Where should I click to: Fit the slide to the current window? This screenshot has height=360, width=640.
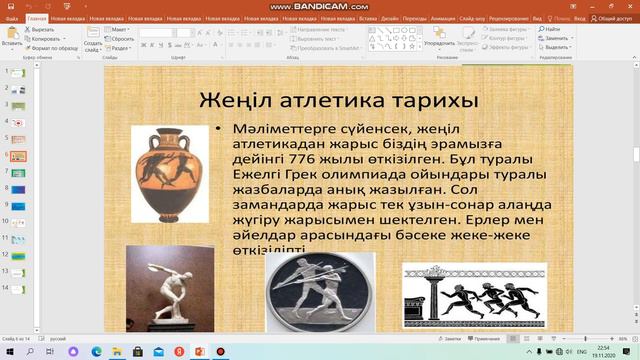(x=635, y=339)
